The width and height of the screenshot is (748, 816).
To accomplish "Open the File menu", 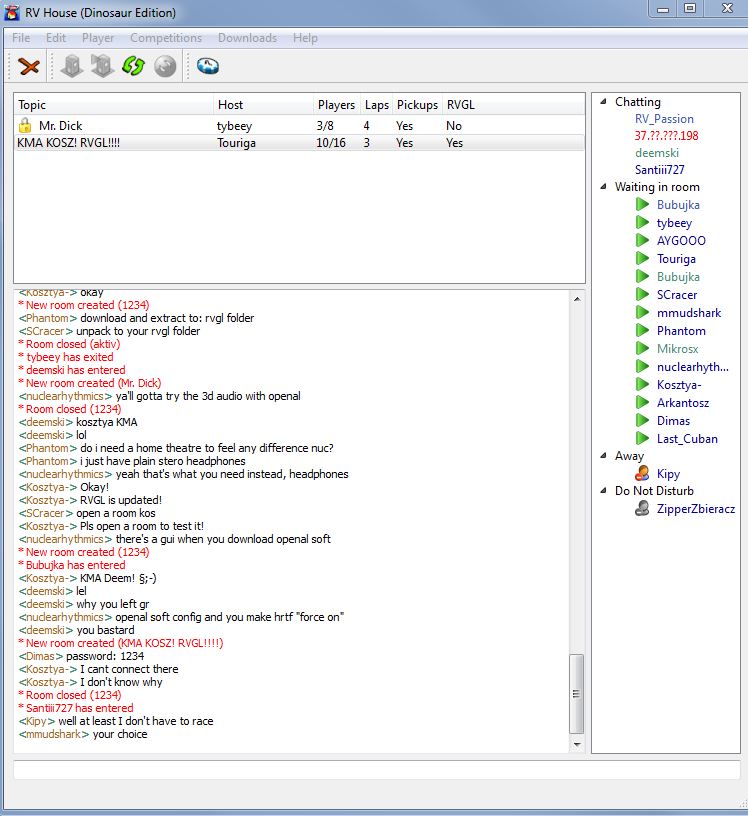I will pos(21,38).
